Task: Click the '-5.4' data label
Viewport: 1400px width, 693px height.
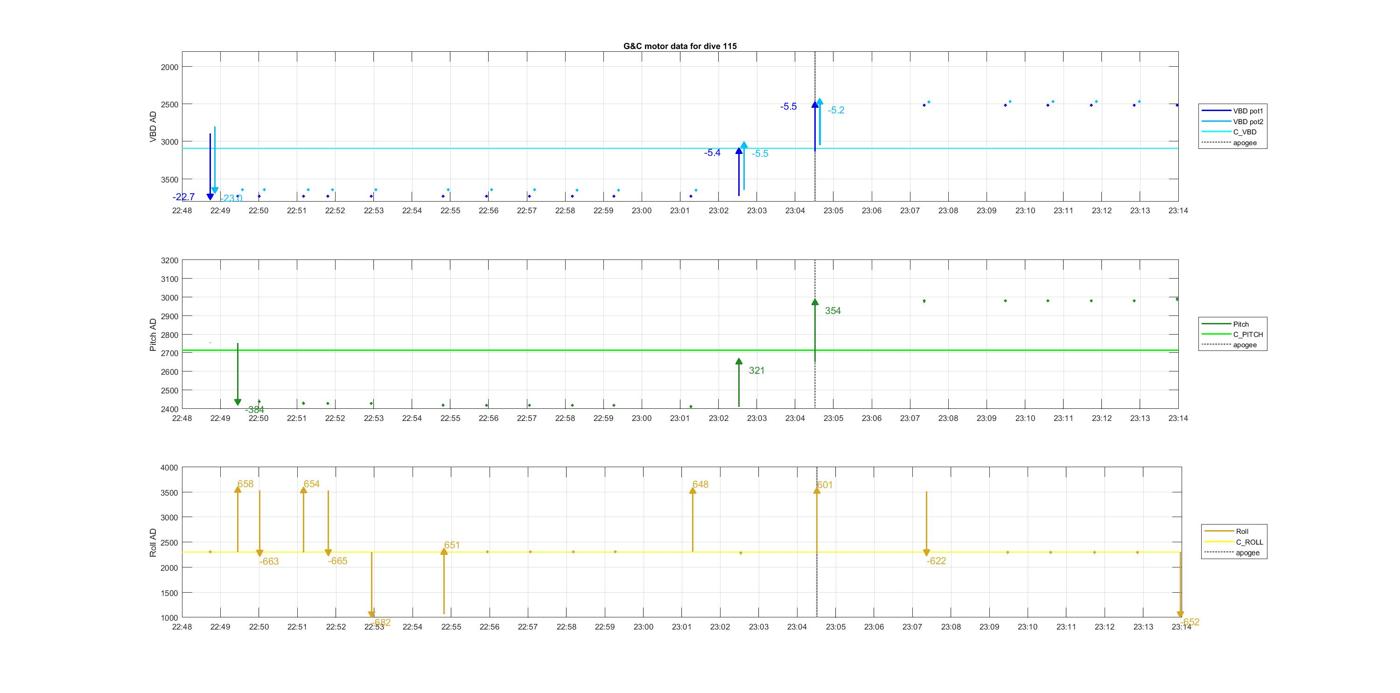Action: 712,153
